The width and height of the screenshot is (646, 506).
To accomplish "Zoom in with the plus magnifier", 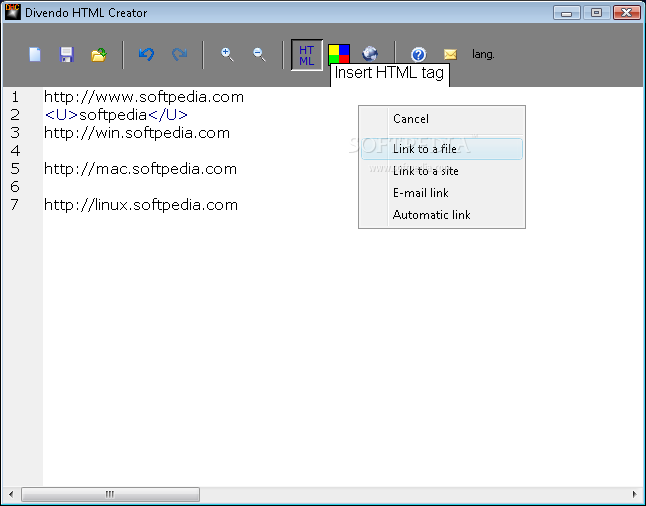I will point(227,54).
